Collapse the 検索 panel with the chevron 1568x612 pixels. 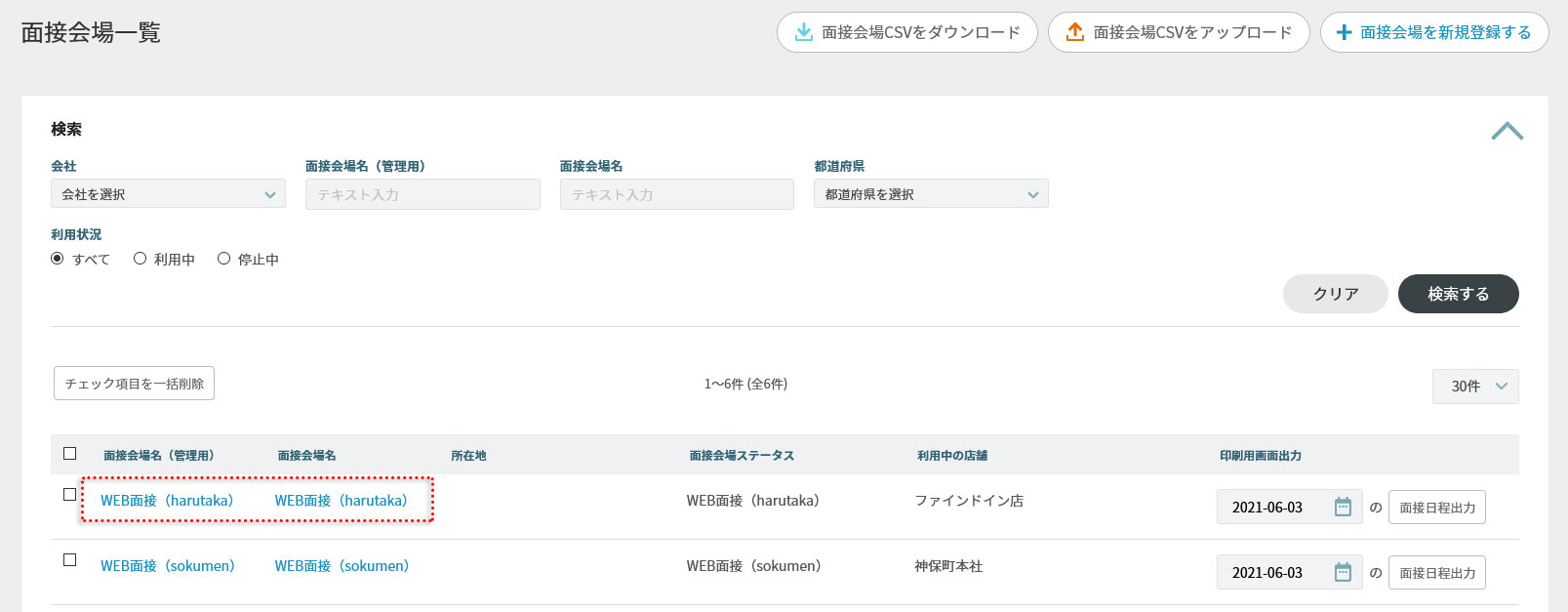click(x=1507, y=131)
